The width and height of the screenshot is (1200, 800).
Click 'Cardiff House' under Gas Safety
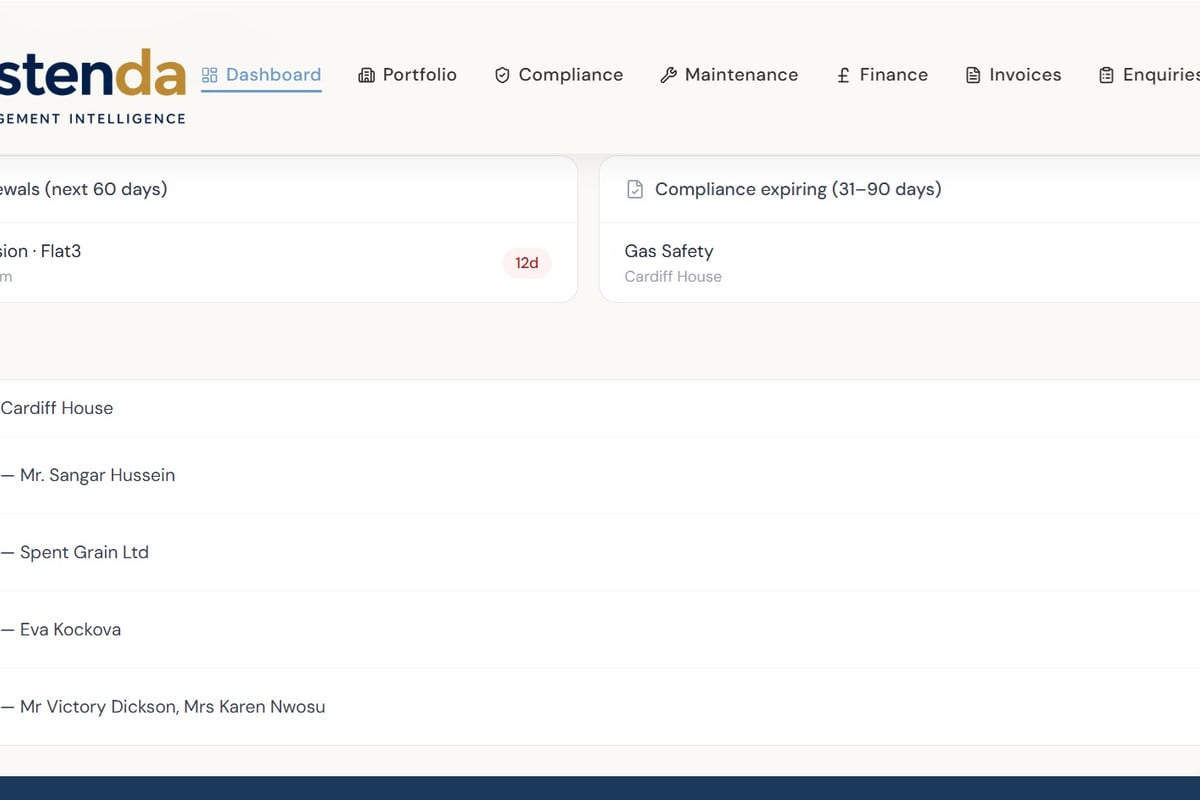tap(673, 277)
